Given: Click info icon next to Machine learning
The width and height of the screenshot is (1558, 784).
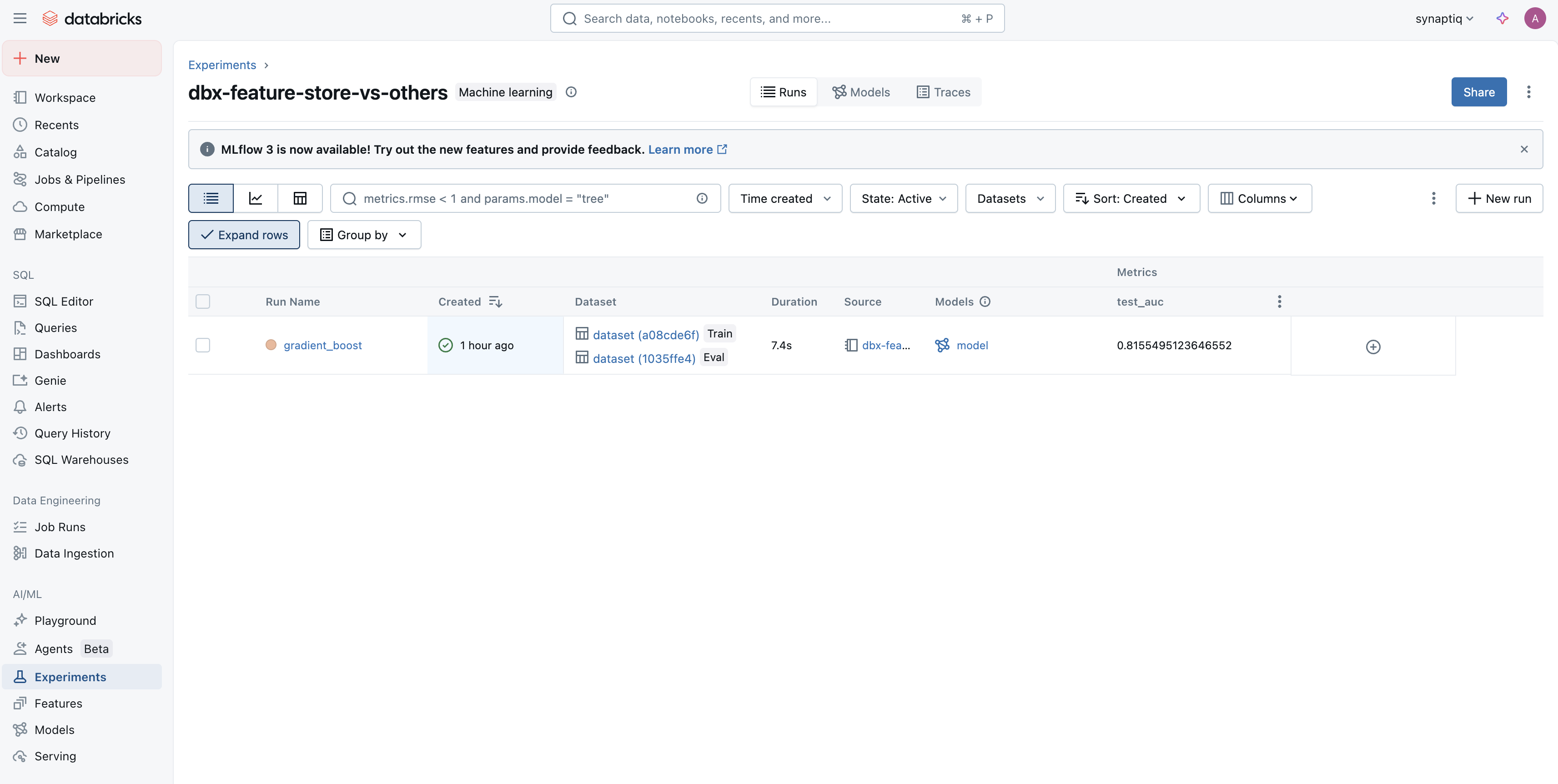Looking at the screenshot, I should tap(571, 92).
